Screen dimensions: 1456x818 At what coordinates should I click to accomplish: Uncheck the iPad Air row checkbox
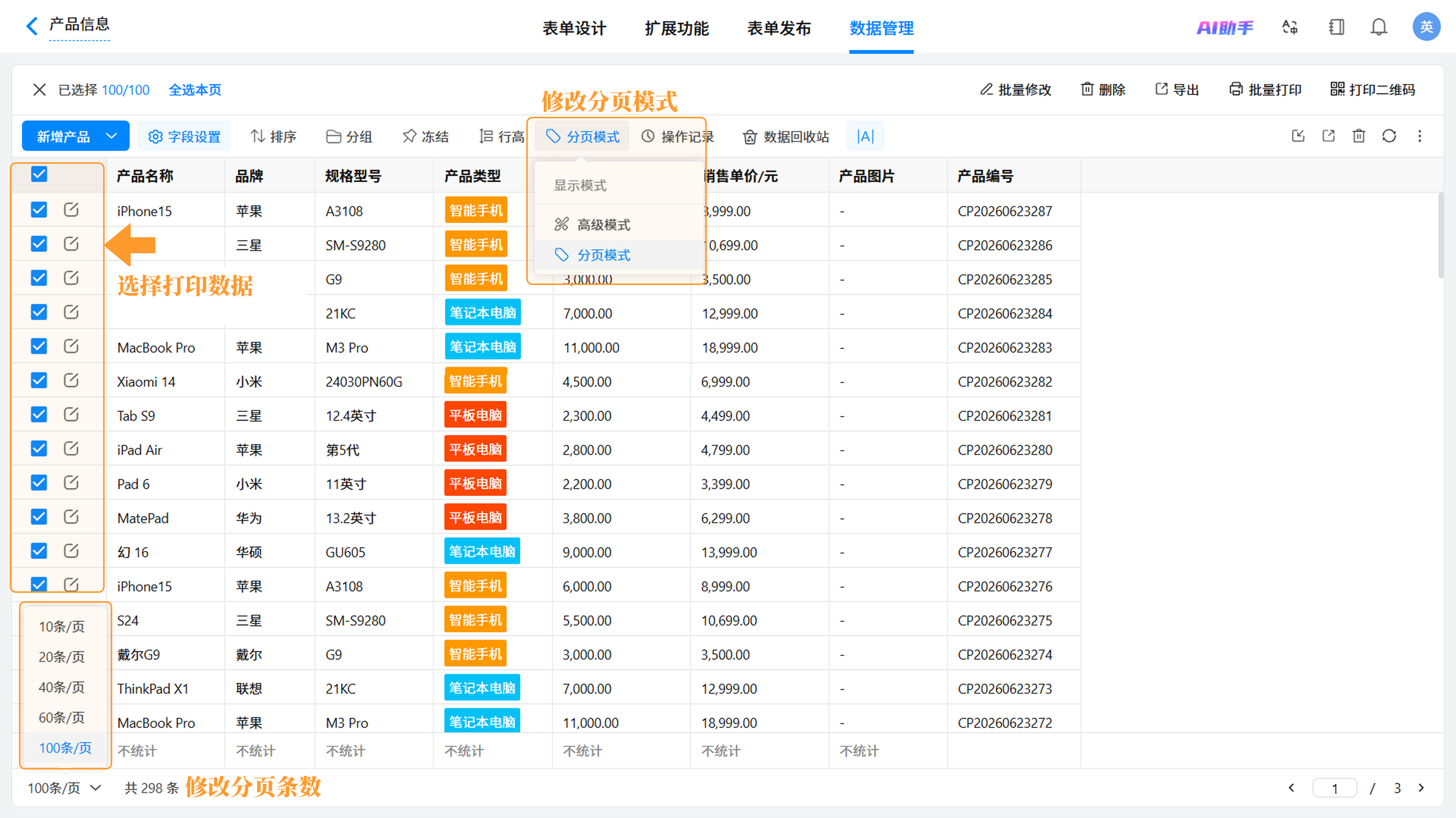click(39, 449)
